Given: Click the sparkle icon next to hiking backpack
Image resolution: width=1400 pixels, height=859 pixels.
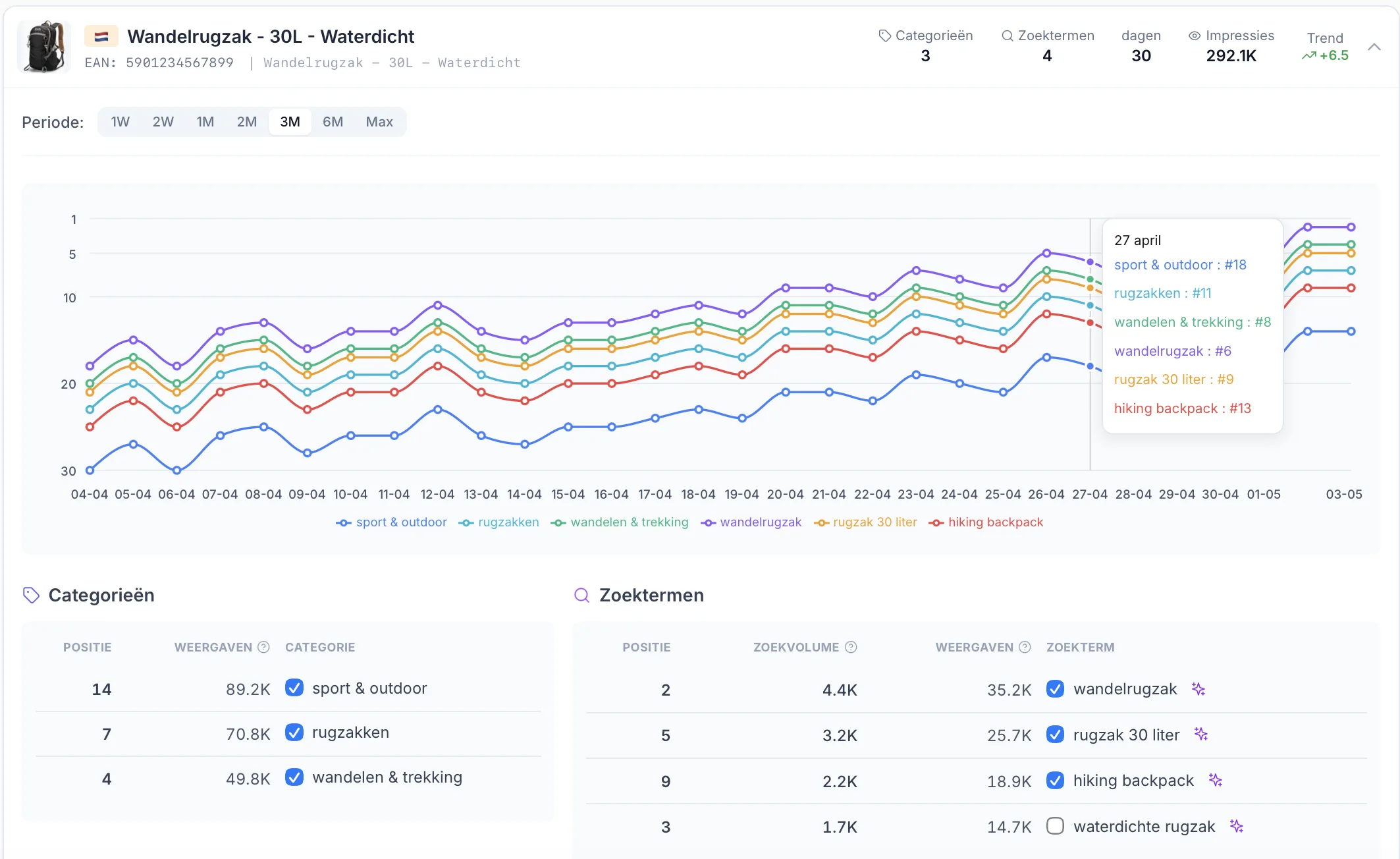Looking at the screenshot, I should tap(1216, 780).
